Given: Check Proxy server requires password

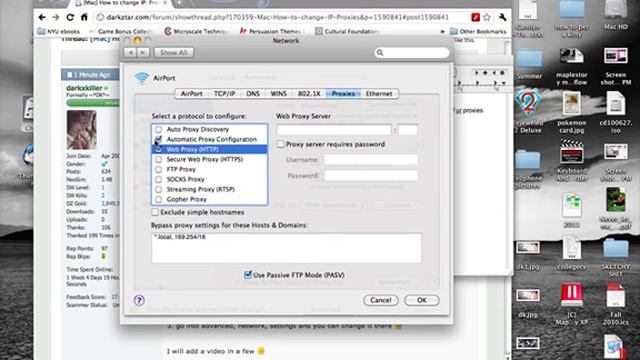Looking at the screenshot, I should click(x=280, y=144).
